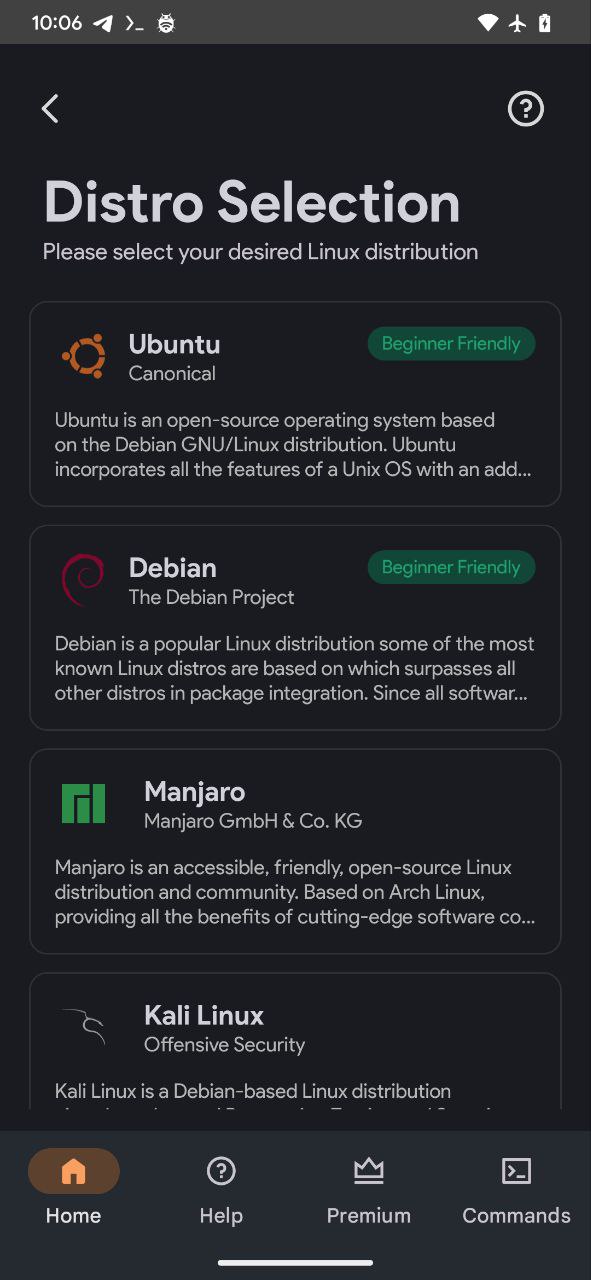Tap the gesture navigation bar at bottom
591x1280 pixels.
pyautogui.click(x=295, y=1261)
